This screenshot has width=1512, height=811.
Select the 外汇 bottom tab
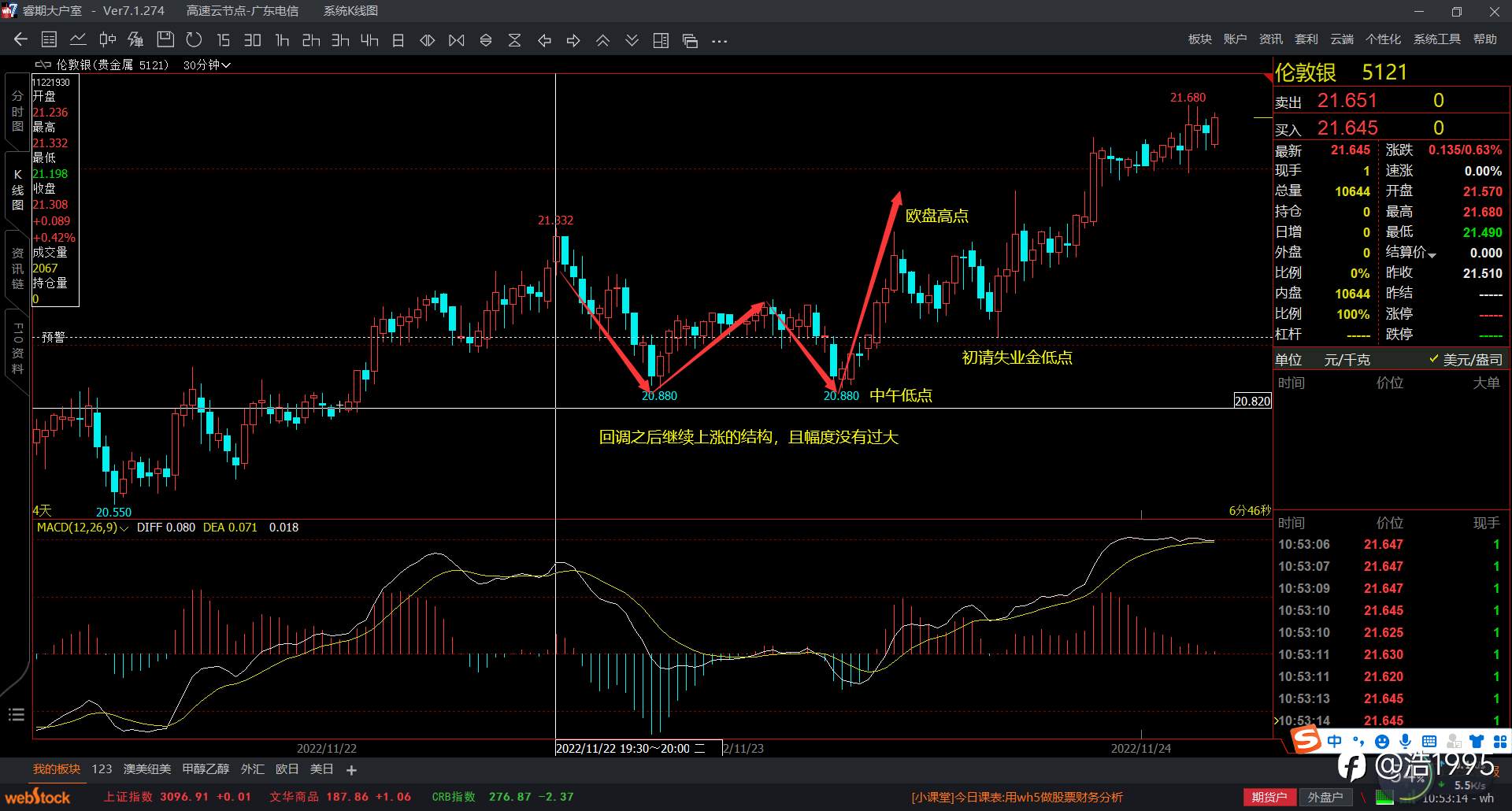[253, 769]
